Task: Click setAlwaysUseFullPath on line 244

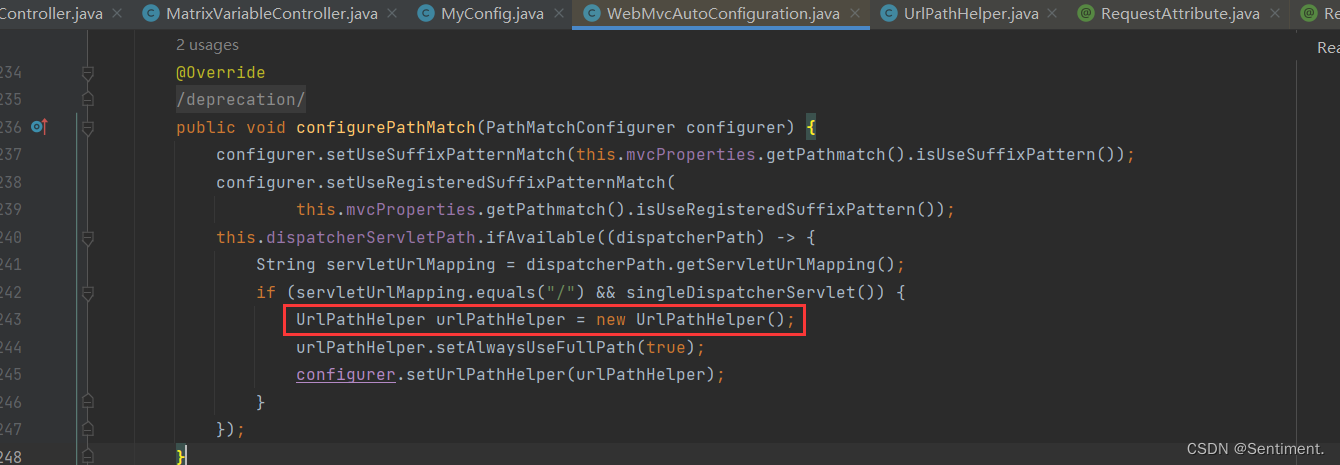Action: pos(540,347)
